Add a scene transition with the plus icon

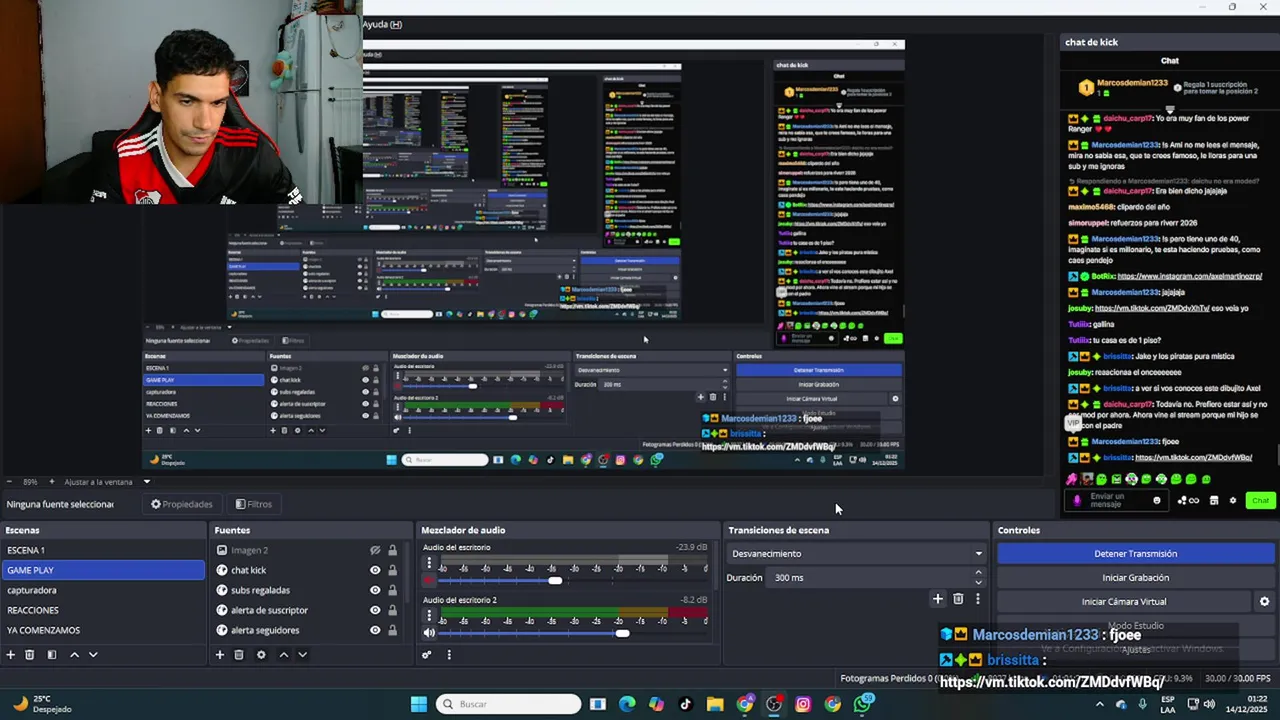pyautogui.click(x=938, y=599)
